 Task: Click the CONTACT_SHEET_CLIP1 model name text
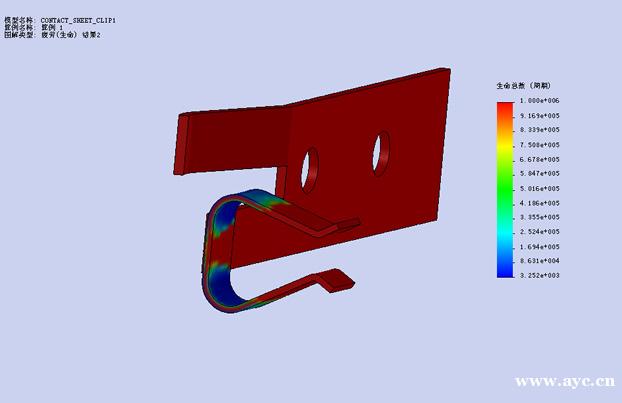click(80, 19)
